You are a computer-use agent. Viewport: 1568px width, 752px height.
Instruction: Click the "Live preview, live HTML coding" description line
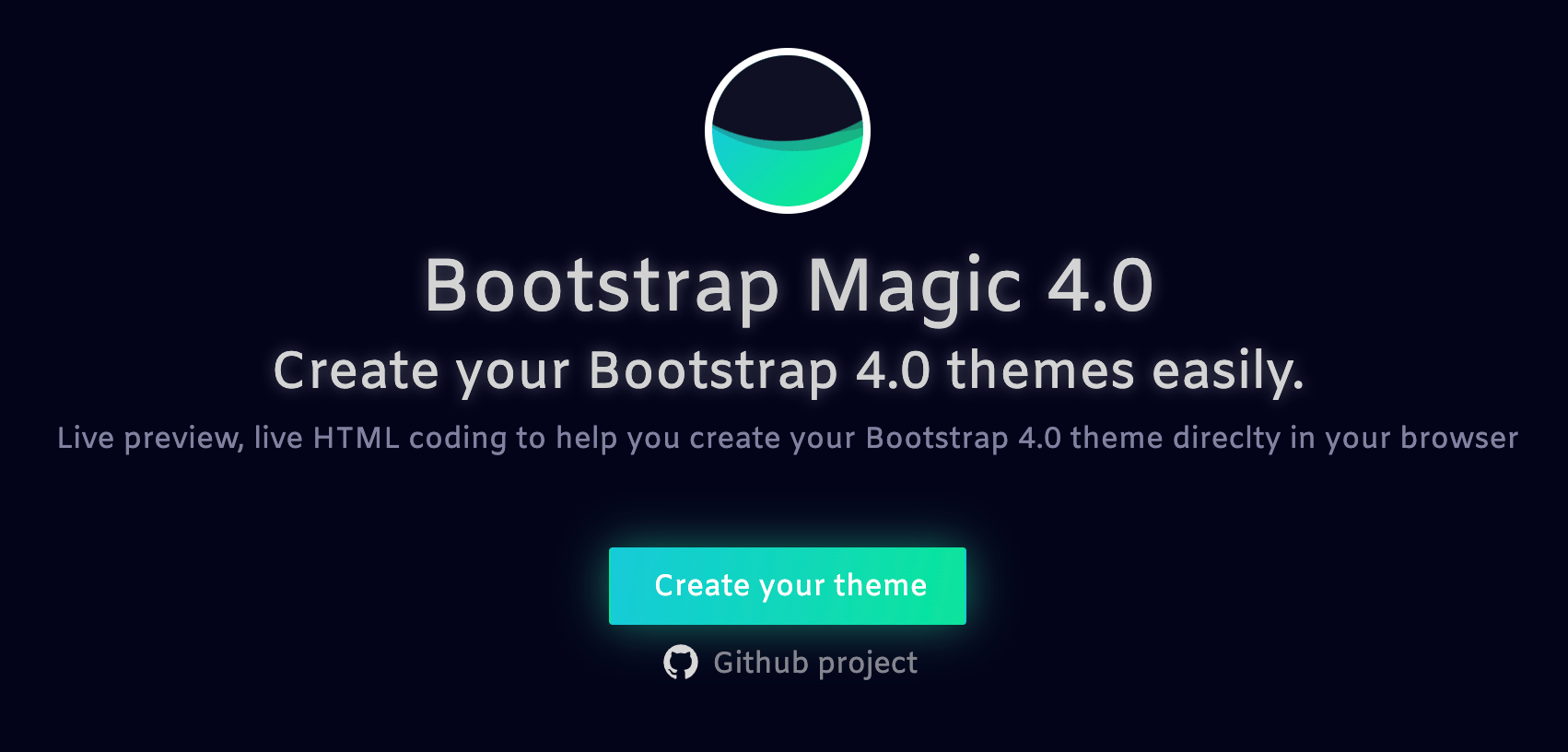788,438
